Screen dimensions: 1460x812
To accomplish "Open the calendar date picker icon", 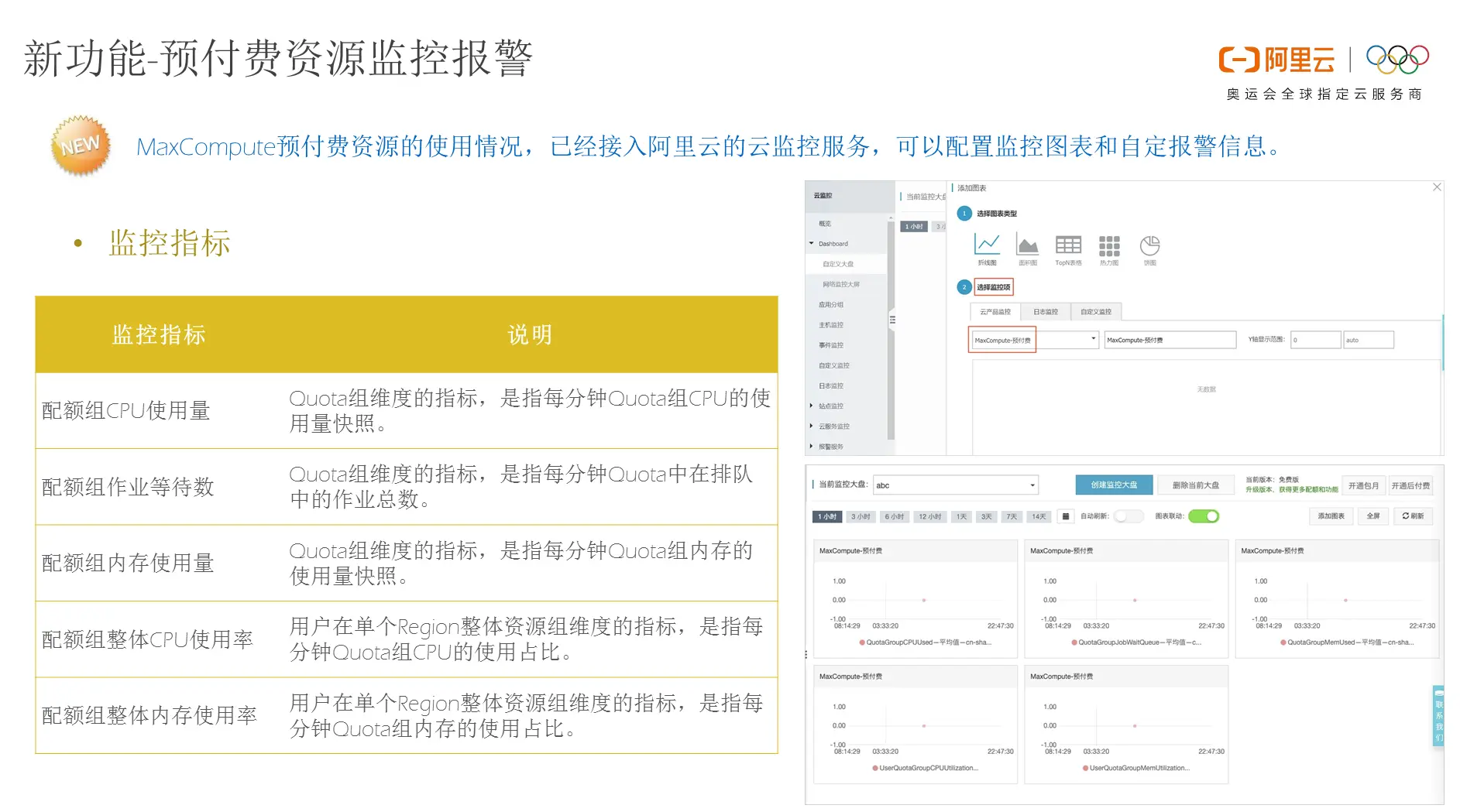I will pos(1066,516).
